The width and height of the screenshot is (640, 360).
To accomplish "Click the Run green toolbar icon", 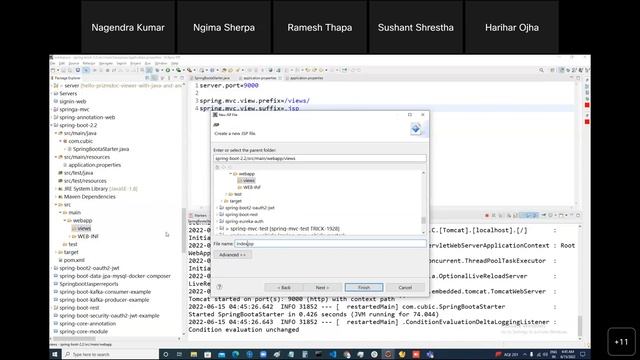I will 167,70.
